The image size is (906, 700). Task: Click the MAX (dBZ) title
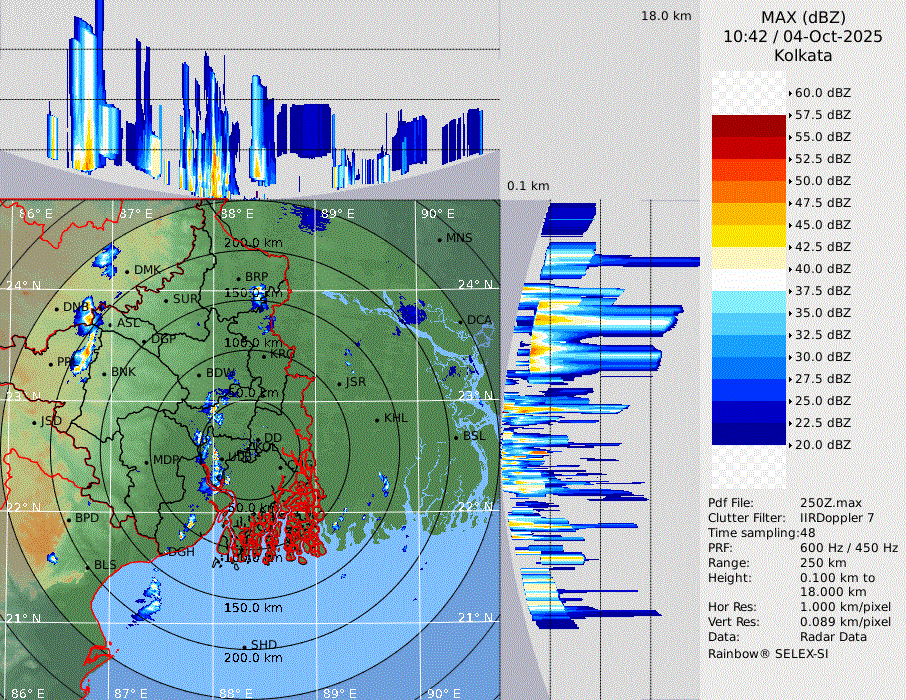coord(802,17)
